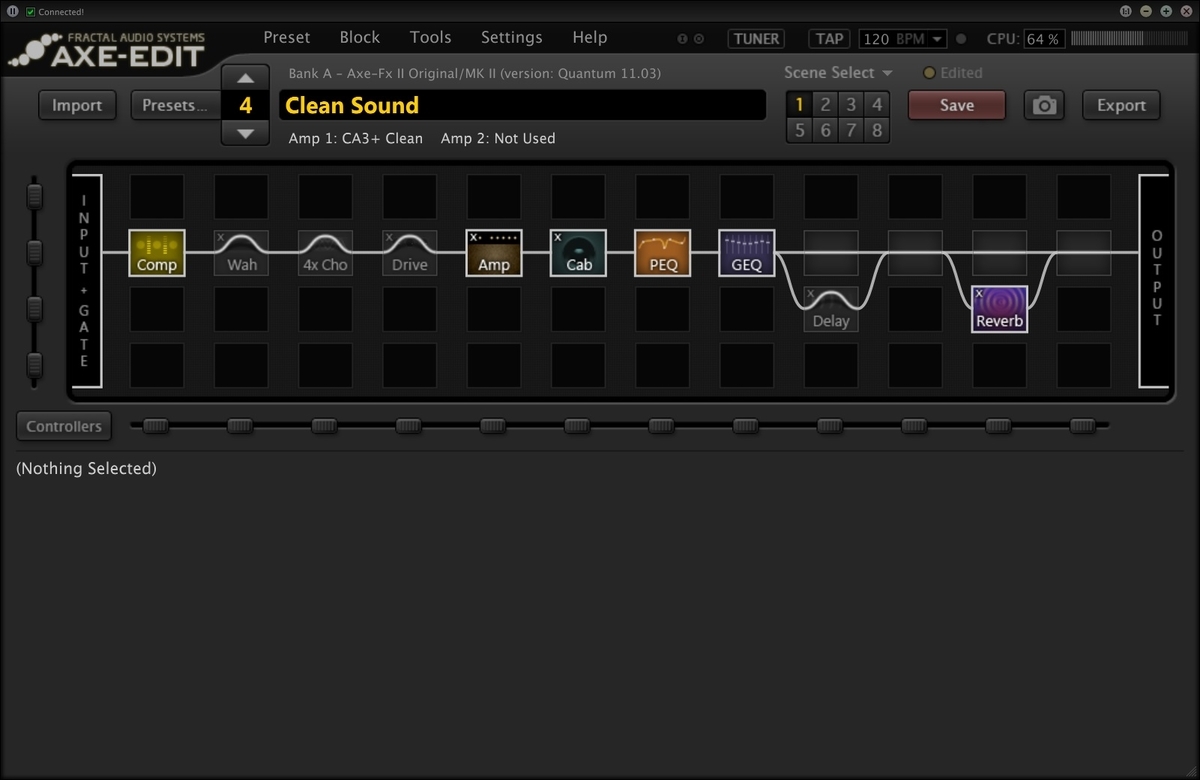Image resolution: width=1200 pixels, height=780 pixels.
Task: Click the (Nothing Selected) text
Action: tap(86, 468)
